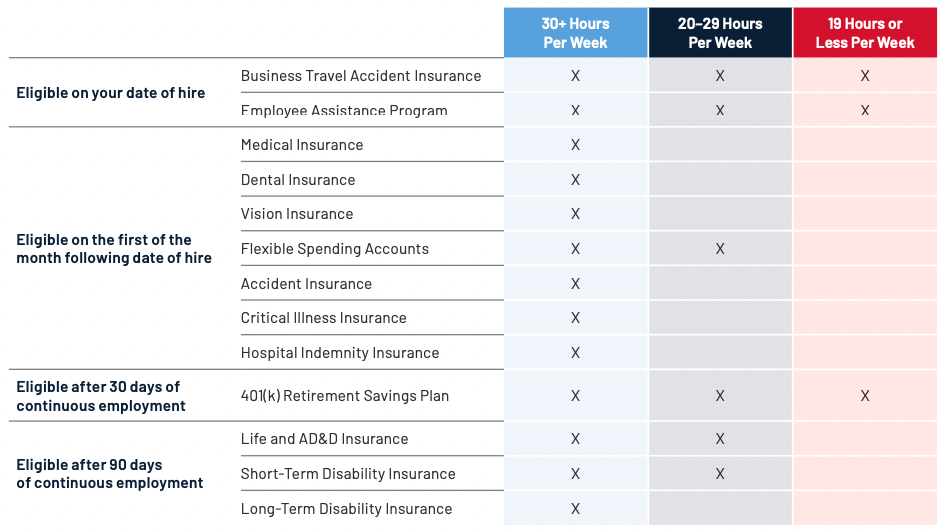This screenshot has width=941, height=532.
Task: Click the Medical Insurance row label
Action: coord(302,145)
